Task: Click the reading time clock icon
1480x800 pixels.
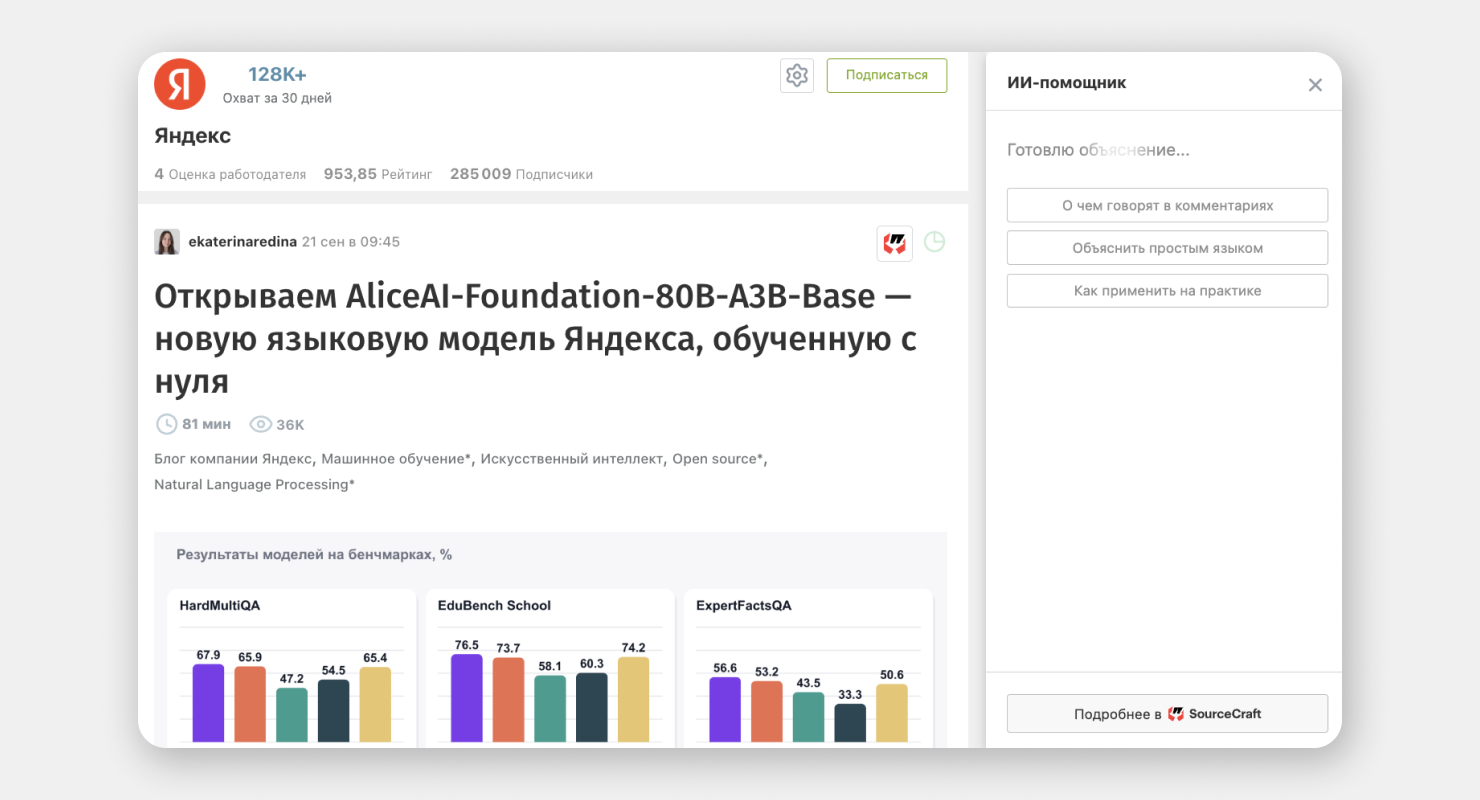Action: [x=166, y=424]
